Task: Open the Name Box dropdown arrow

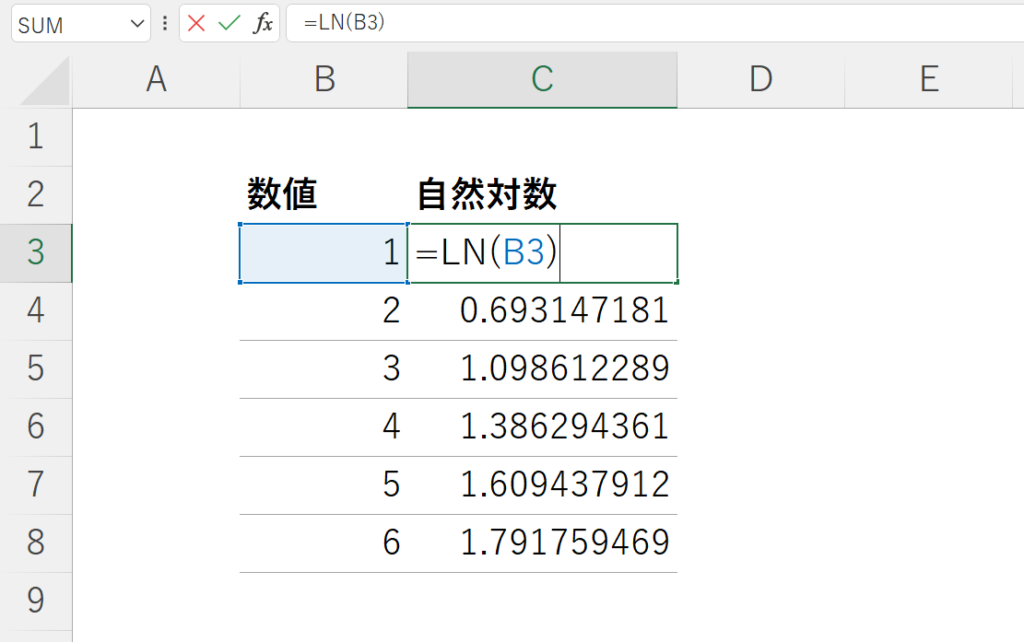Action: coord(136,24)
